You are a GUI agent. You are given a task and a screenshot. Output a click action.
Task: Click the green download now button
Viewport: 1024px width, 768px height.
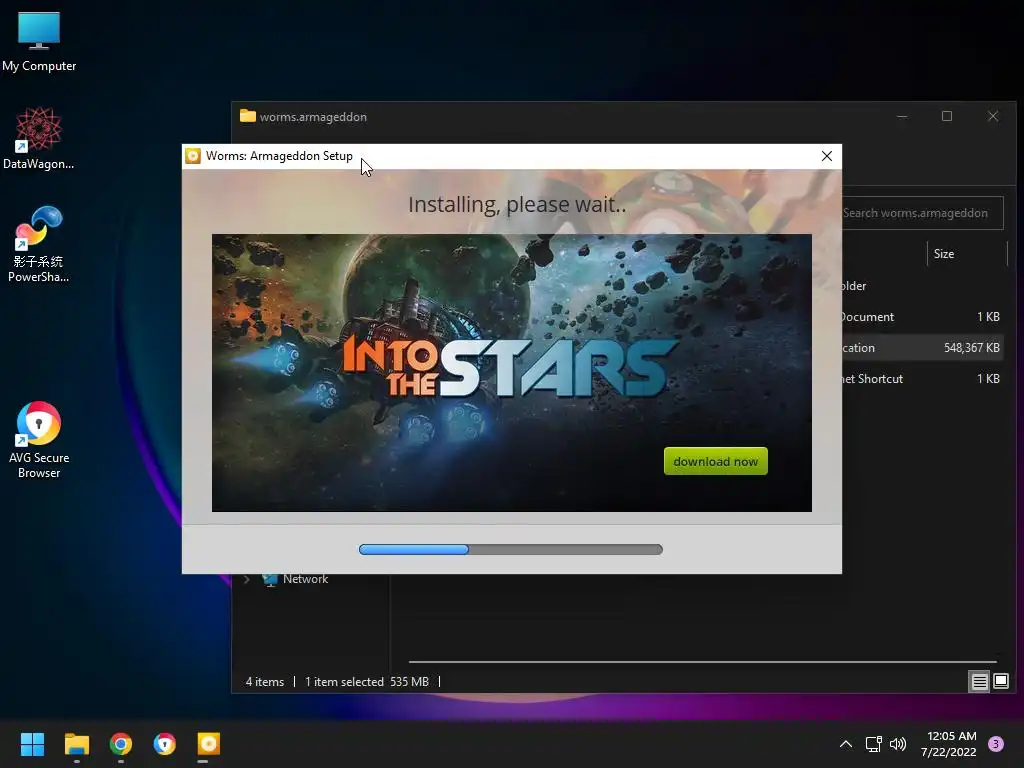pyautogui.click(x=715, y=461)
